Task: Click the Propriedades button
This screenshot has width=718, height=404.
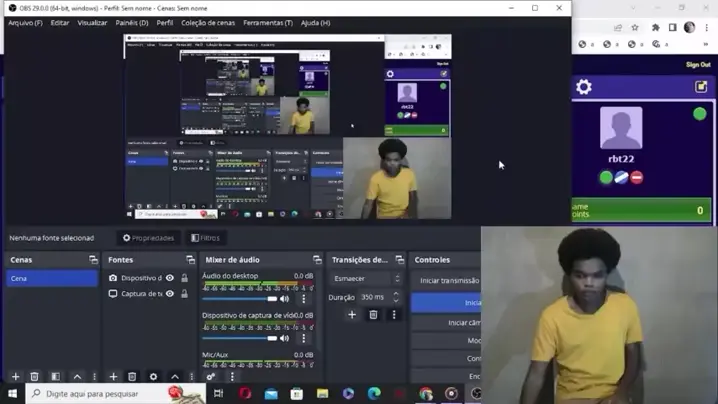Action: [148, 238]
